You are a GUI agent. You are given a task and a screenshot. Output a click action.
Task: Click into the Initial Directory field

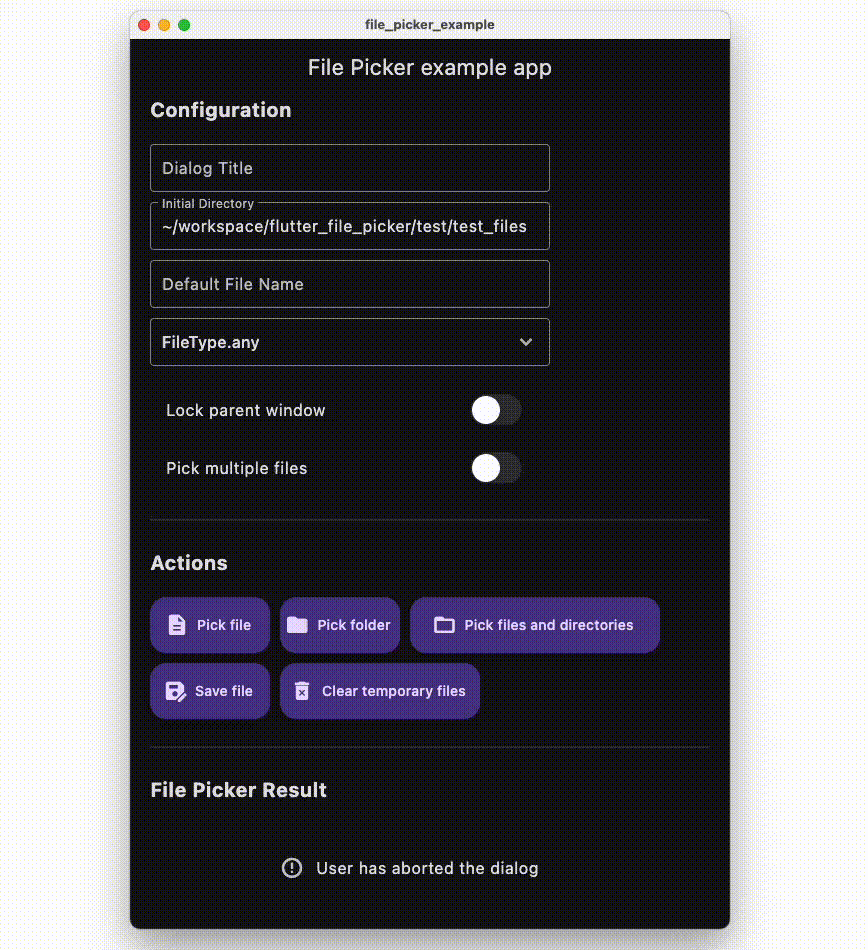pos(349,226)
